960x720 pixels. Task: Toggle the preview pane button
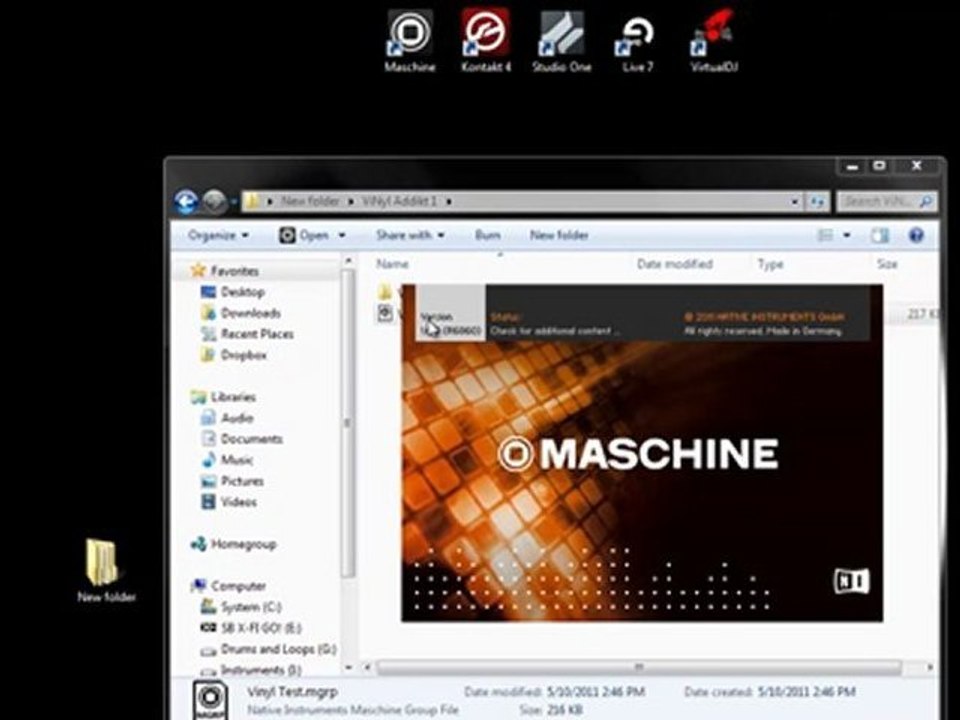coord(879,236)
